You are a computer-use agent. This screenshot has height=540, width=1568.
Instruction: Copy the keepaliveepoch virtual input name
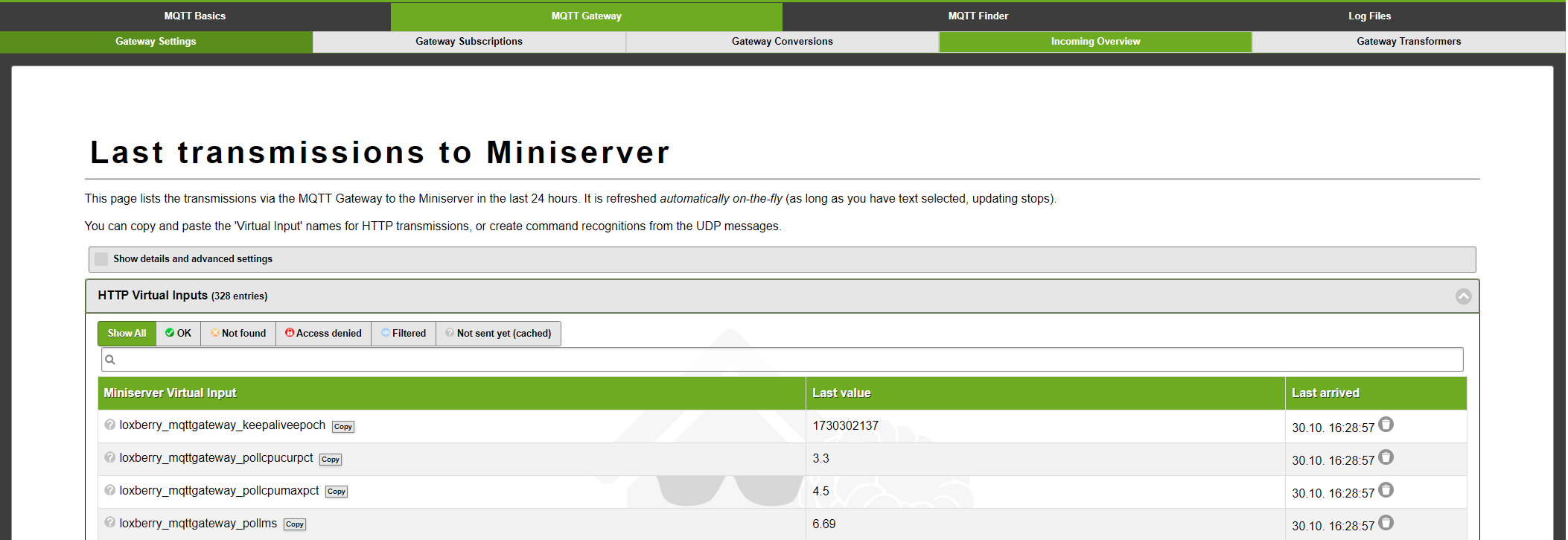tap(343, 427)
